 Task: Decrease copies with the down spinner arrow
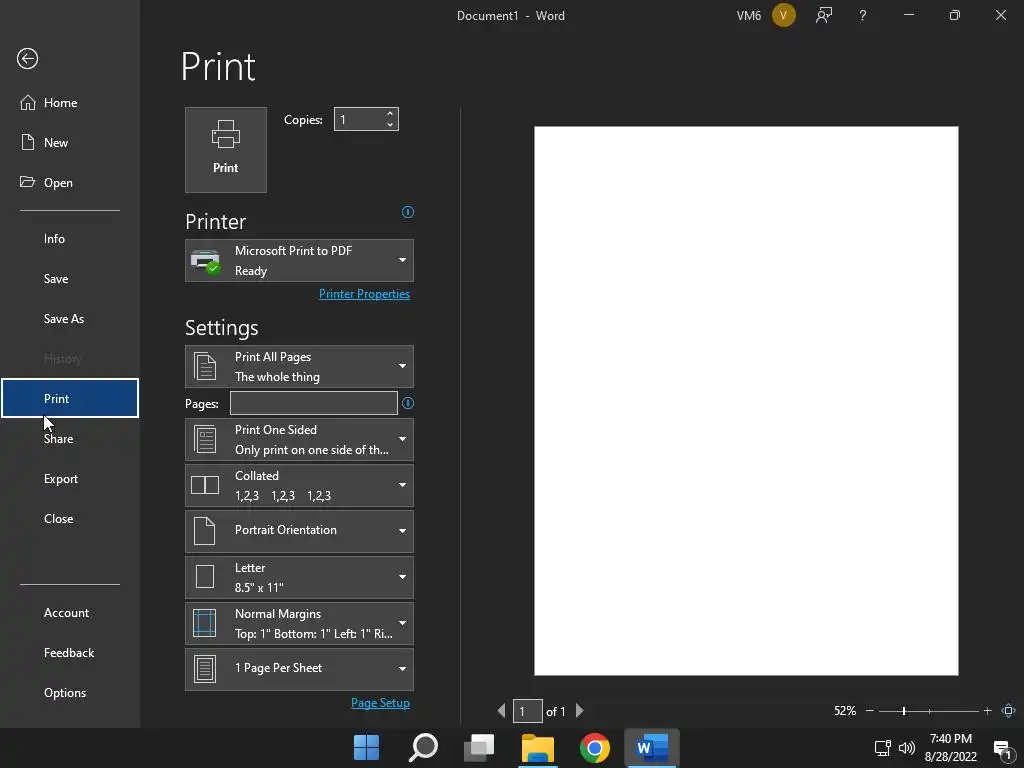[390, 124]
